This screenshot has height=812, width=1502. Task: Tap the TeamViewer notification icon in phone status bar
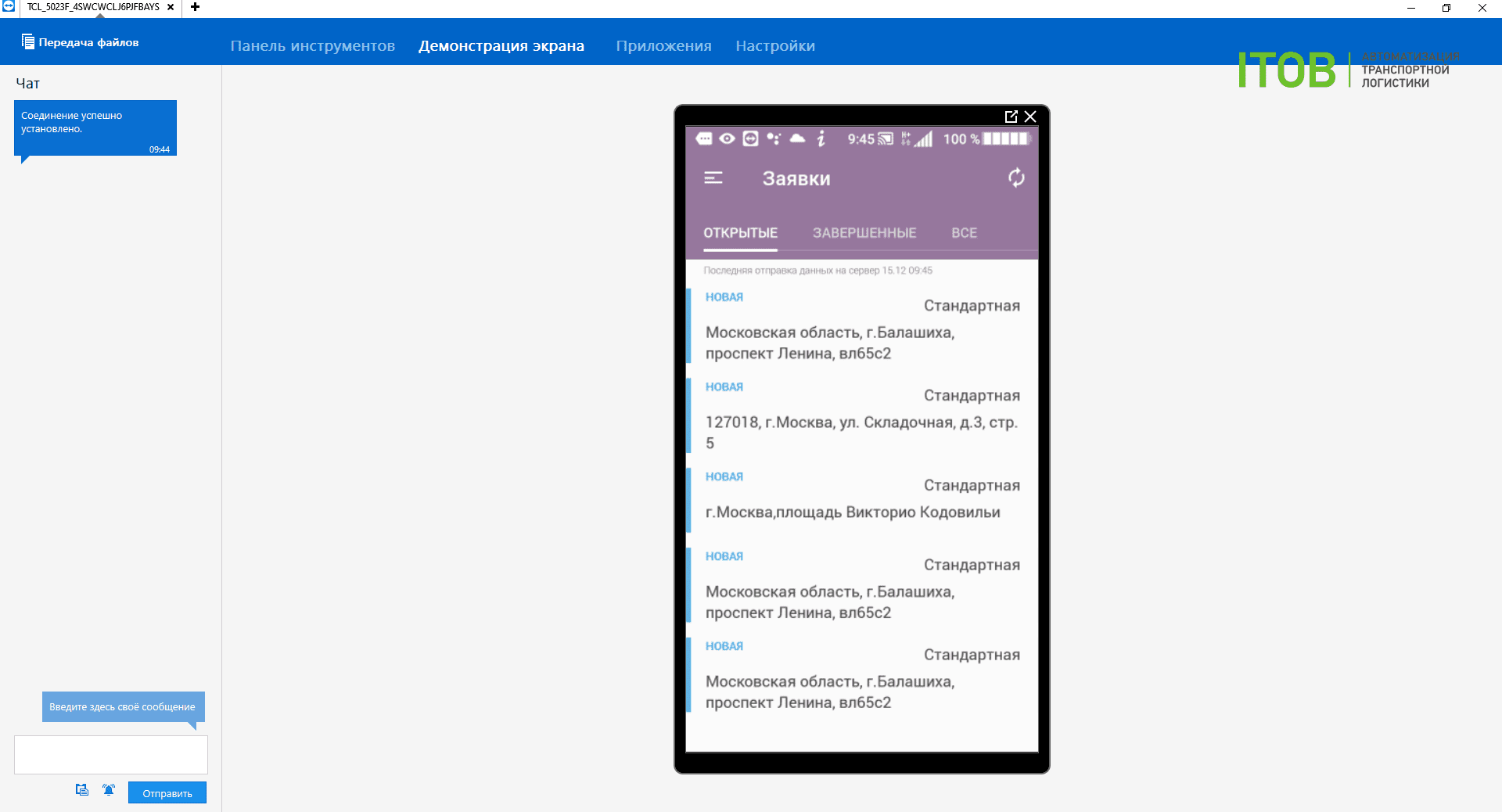[750, 138]
